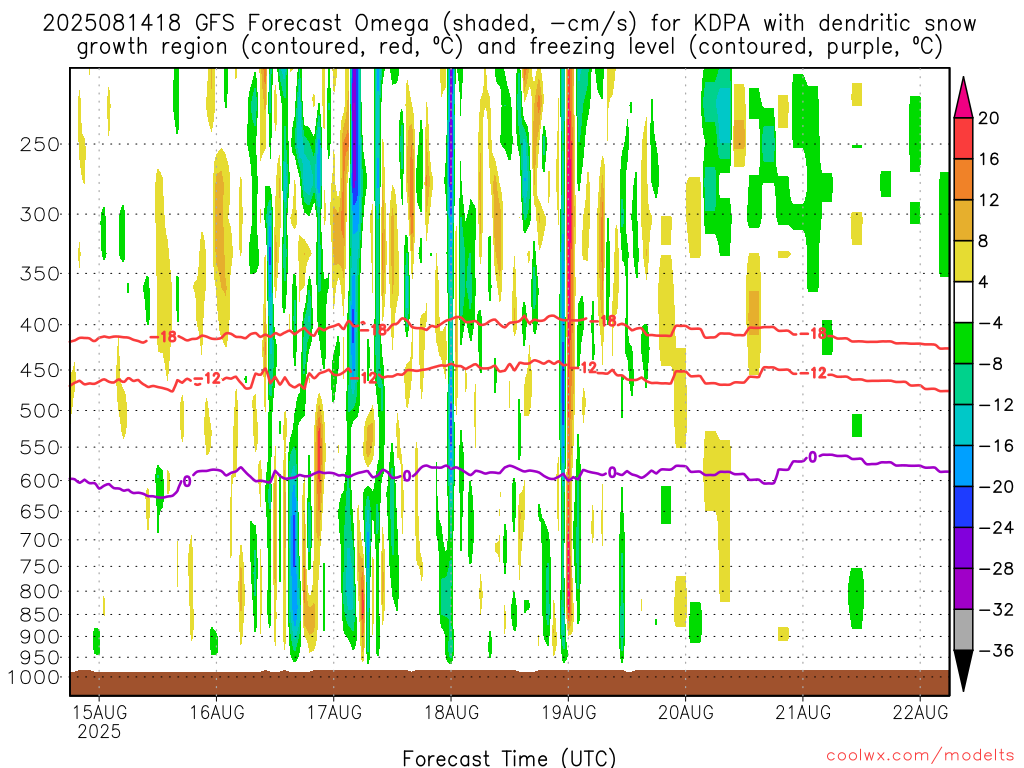Screen dimensions: 1024x768
Task: Click the colorbar tick label -12
Action: (996, 405)
